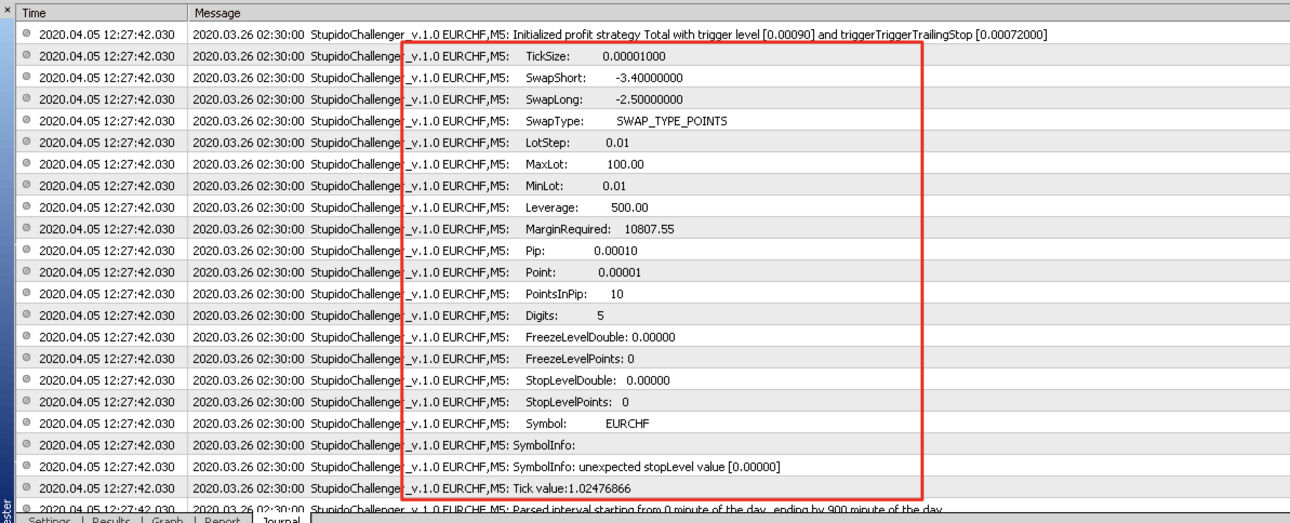Switch to the Results tab
The width and height of the screenshot is (1290, 523).
pos(111,520)
